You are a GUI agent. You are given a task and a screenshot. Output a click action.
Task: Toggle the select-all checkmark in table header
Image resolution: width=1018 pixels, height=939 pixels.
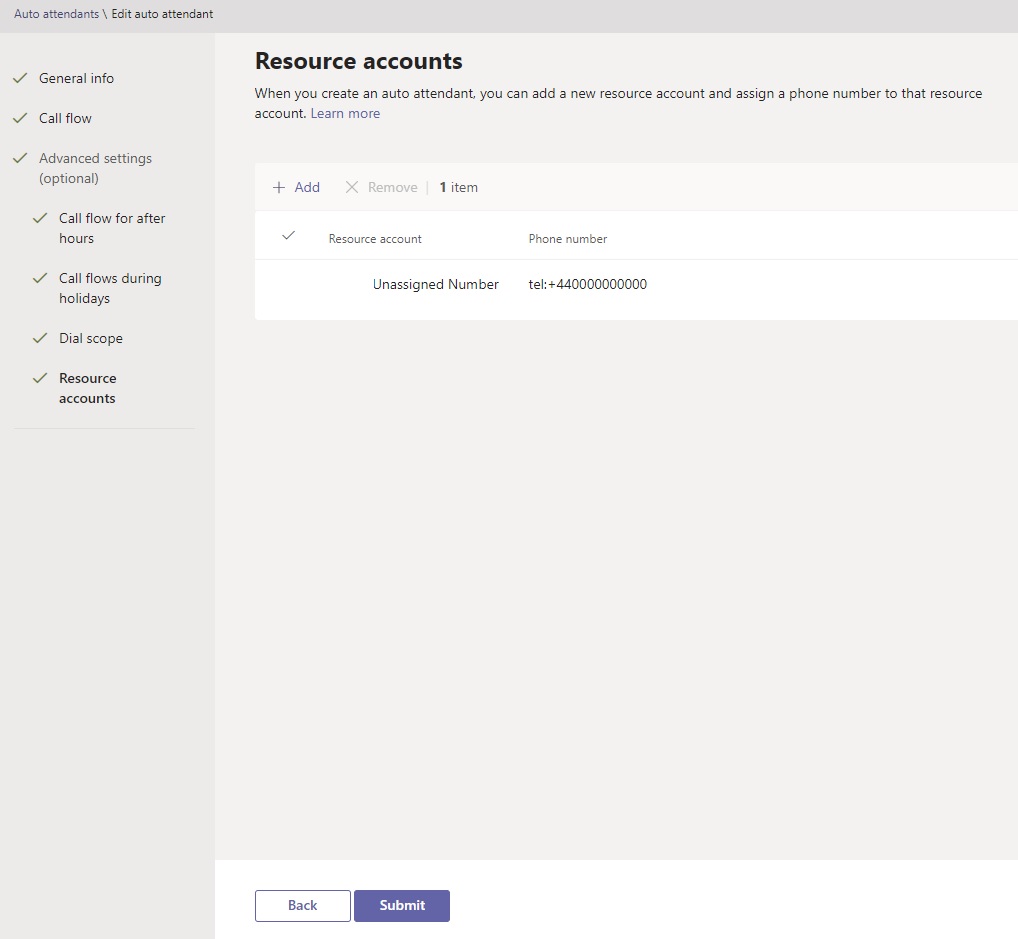(x=289, y=236)
